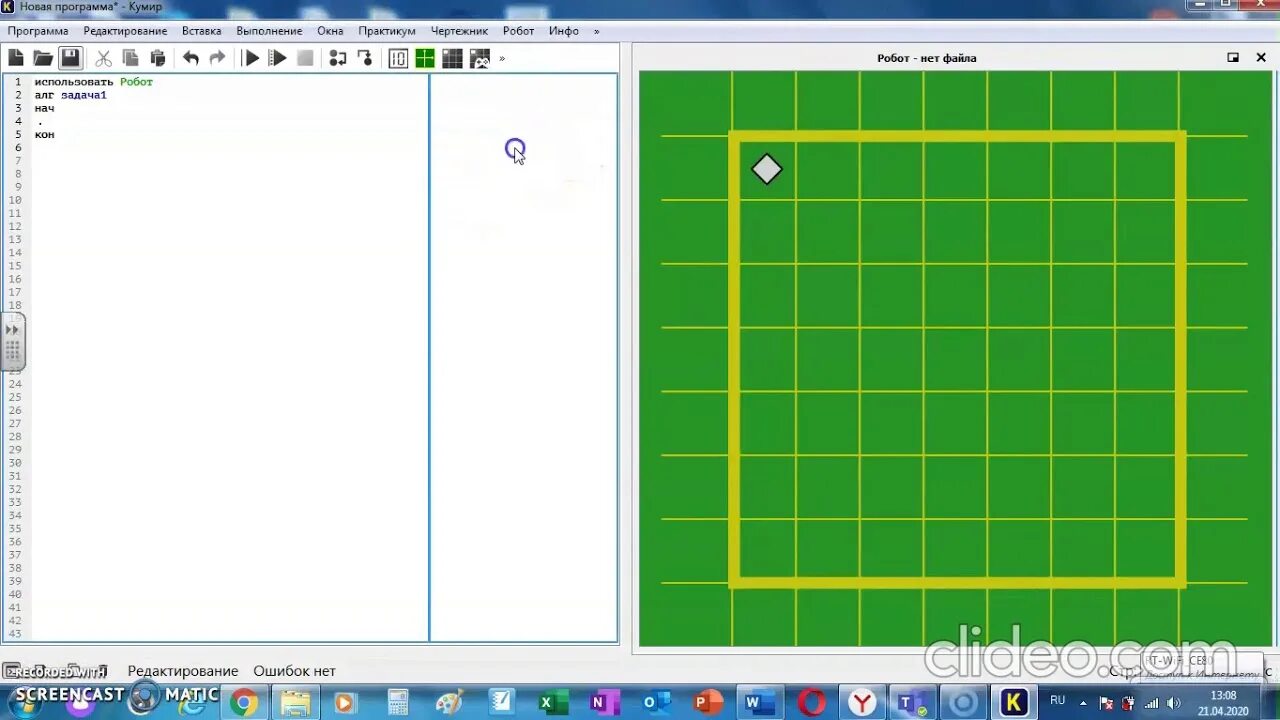
Task: Switch to Kumir in taskbar
Action: (1013, 703)
